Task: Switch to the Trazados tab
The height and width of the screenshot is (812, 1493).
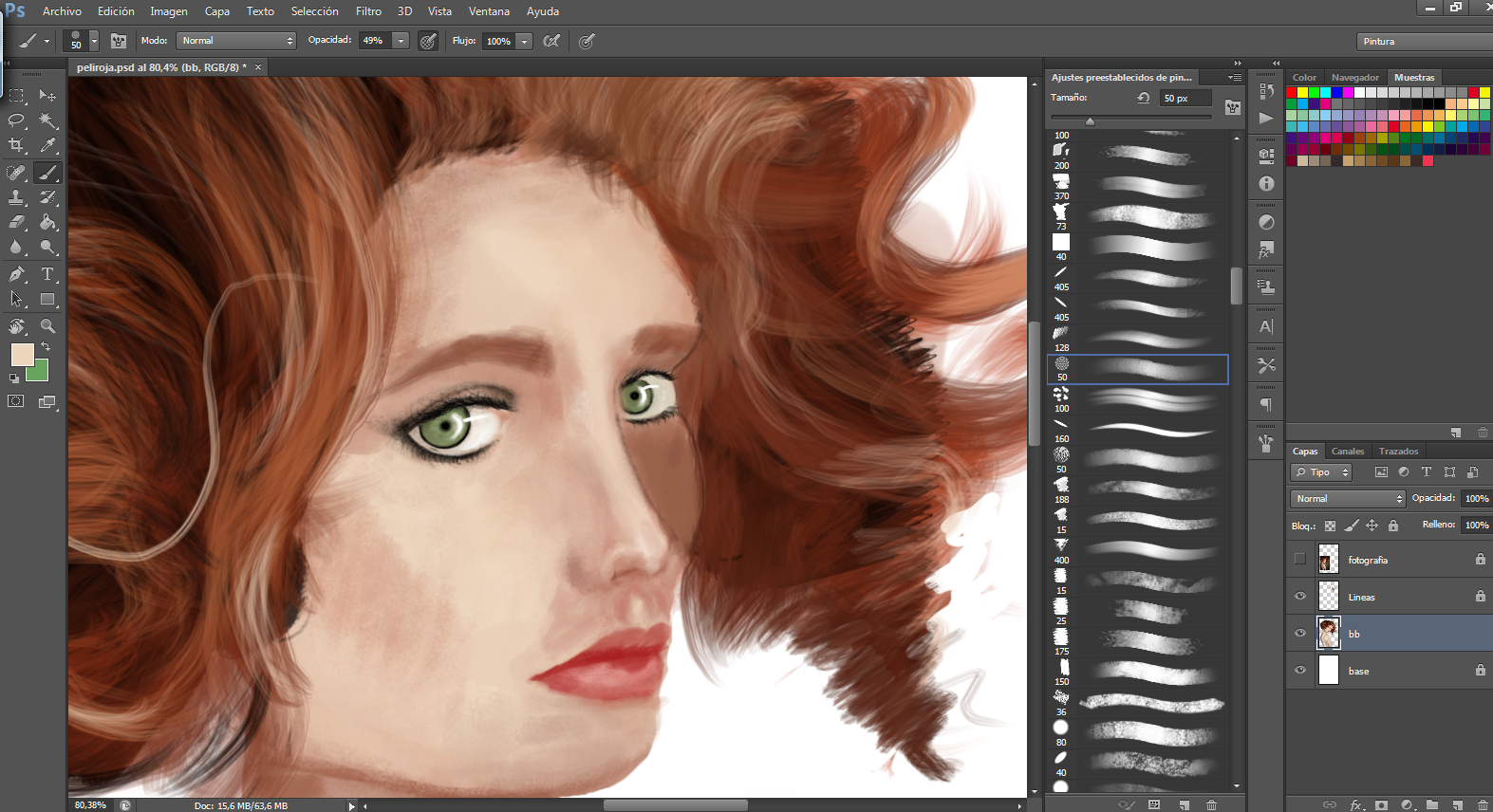Action: point(1398,451)
